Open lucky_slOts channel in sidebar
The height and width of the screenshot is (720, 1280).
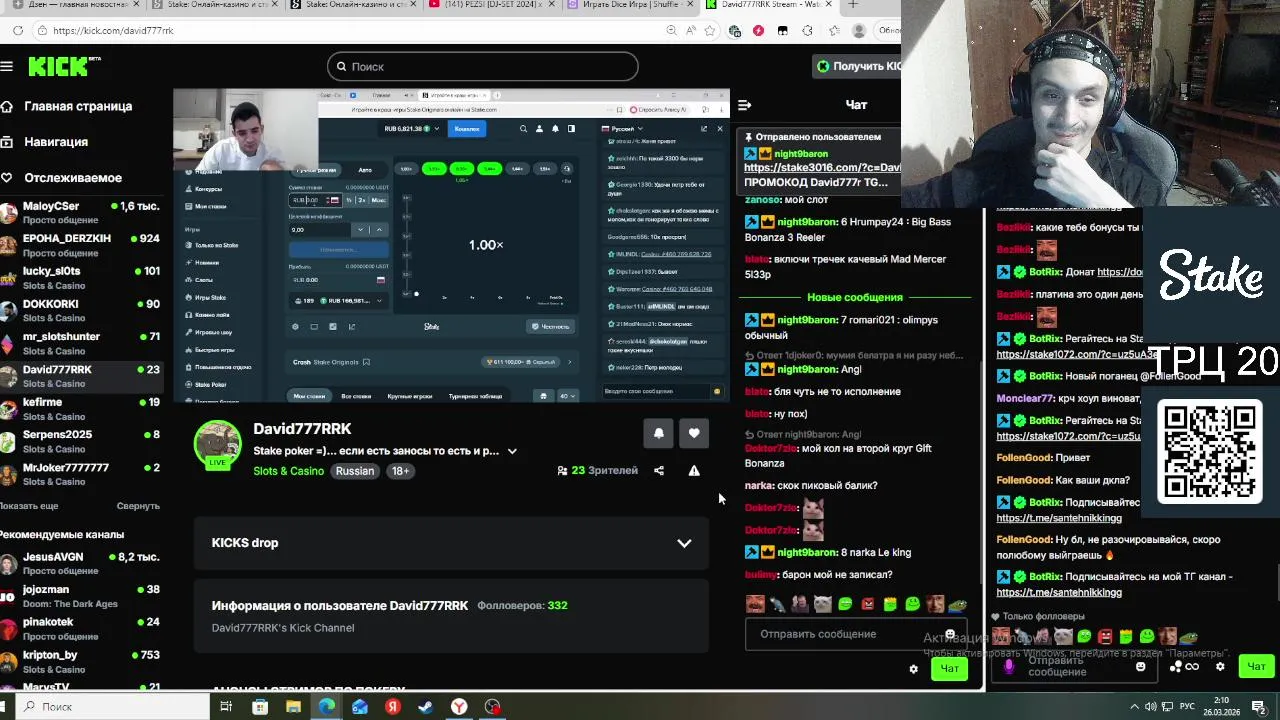(80, 278)
